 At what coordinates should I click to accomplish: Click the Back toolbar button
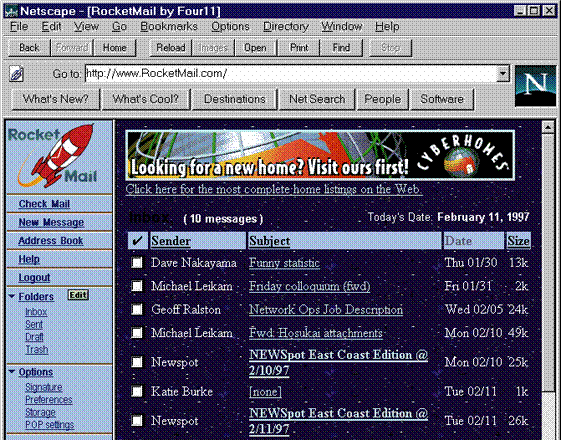[x=29, y=48]
